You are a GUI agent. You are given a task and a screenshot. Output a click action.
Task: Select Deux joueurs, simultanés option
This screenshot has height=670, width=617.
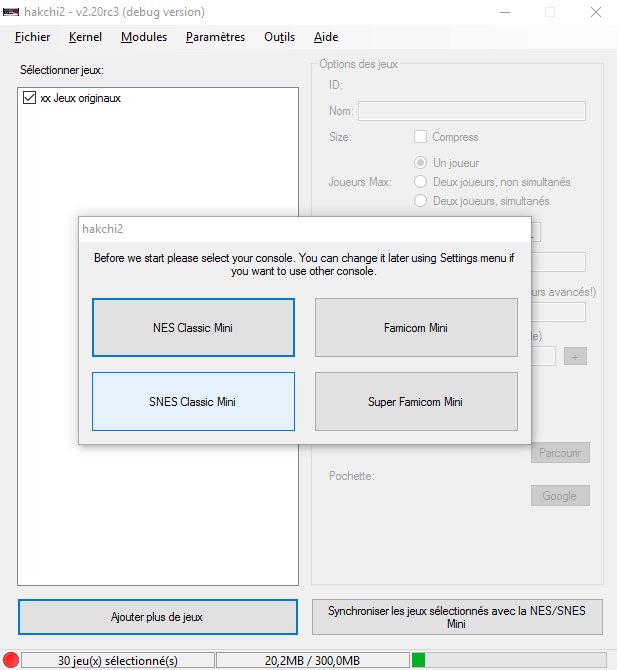pyautogui.click(x=421, y=201)
